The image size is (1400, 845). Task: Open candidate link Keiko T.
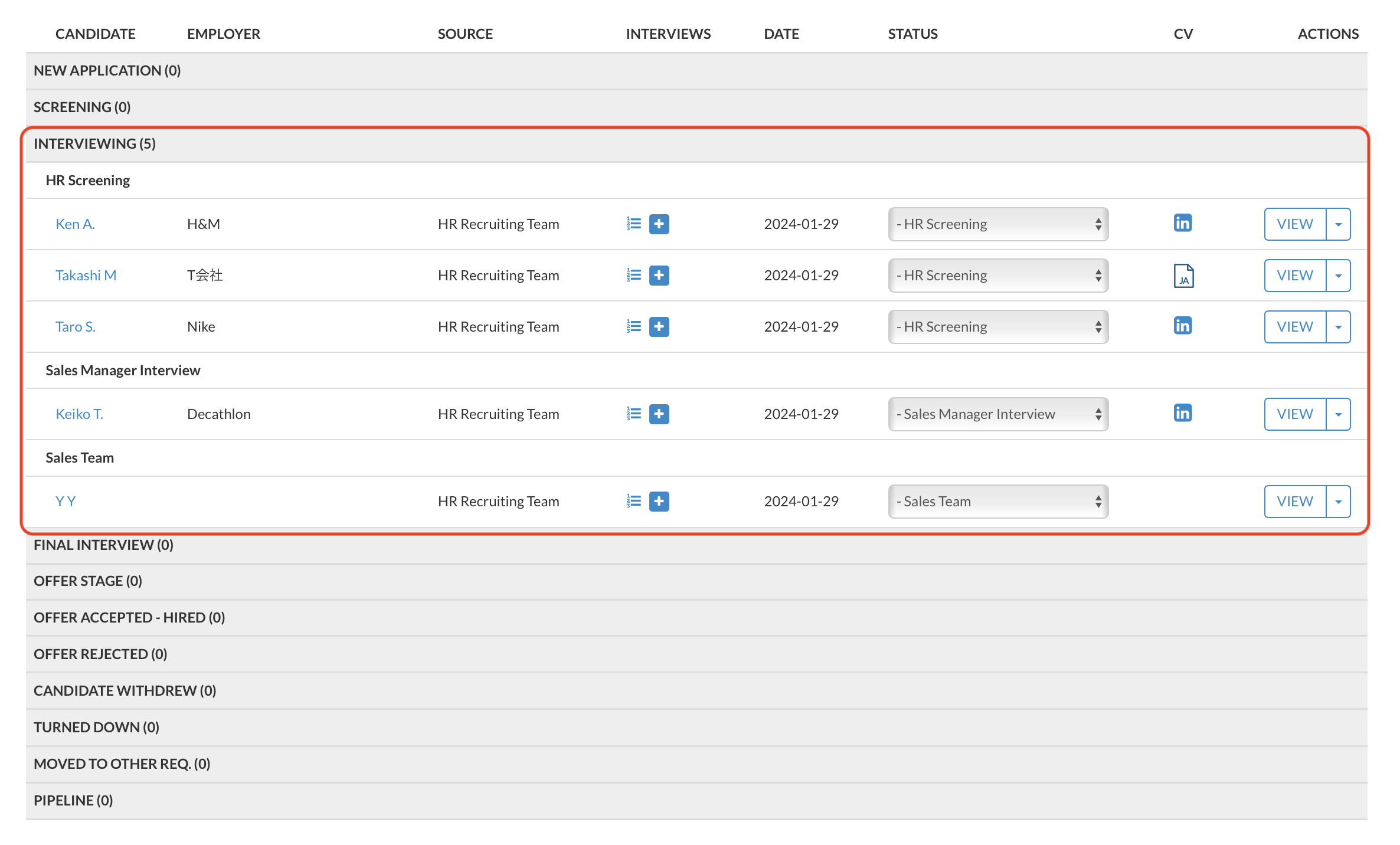79,414
